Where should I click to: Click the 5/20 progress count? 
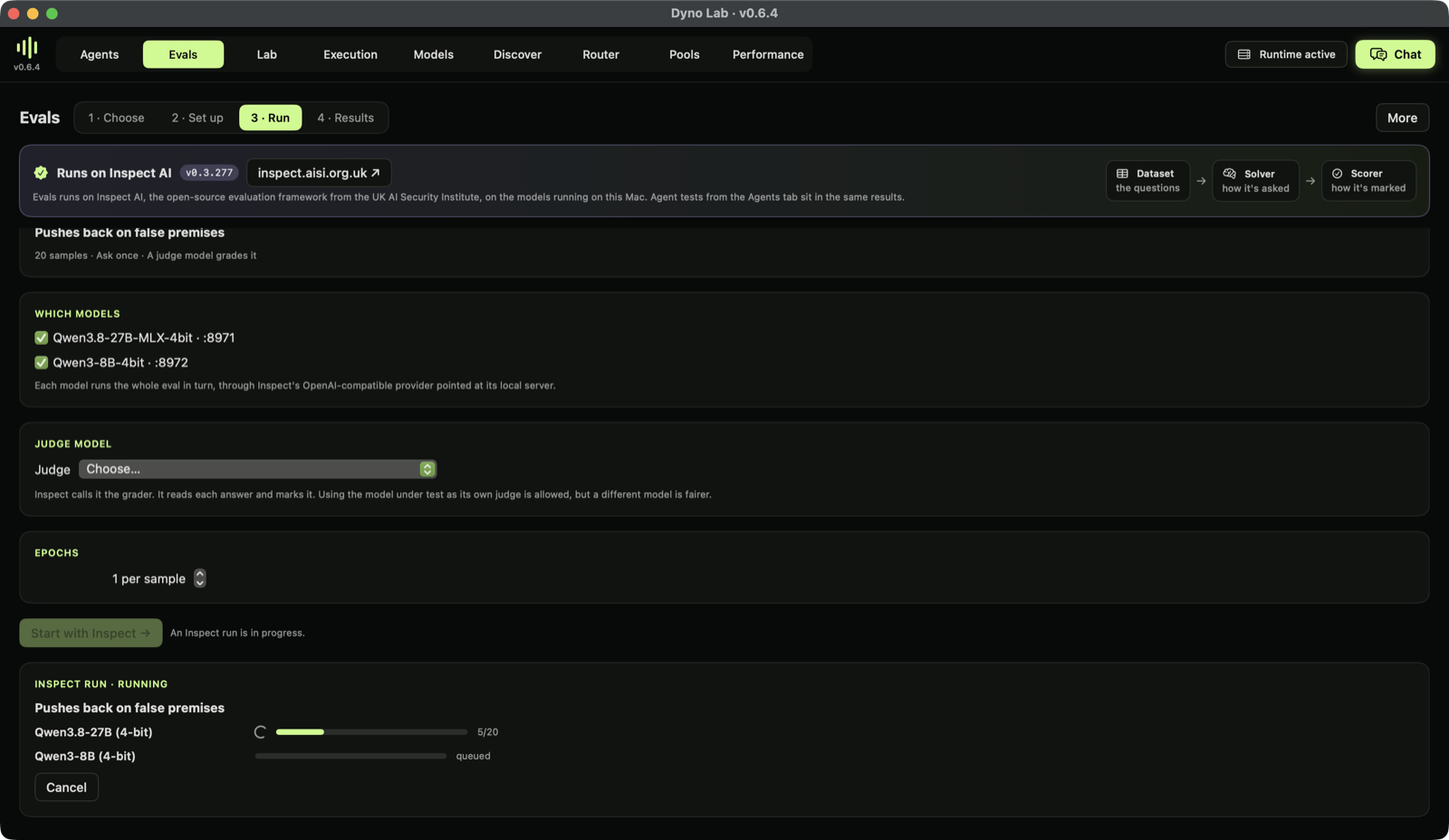point(487,732)
